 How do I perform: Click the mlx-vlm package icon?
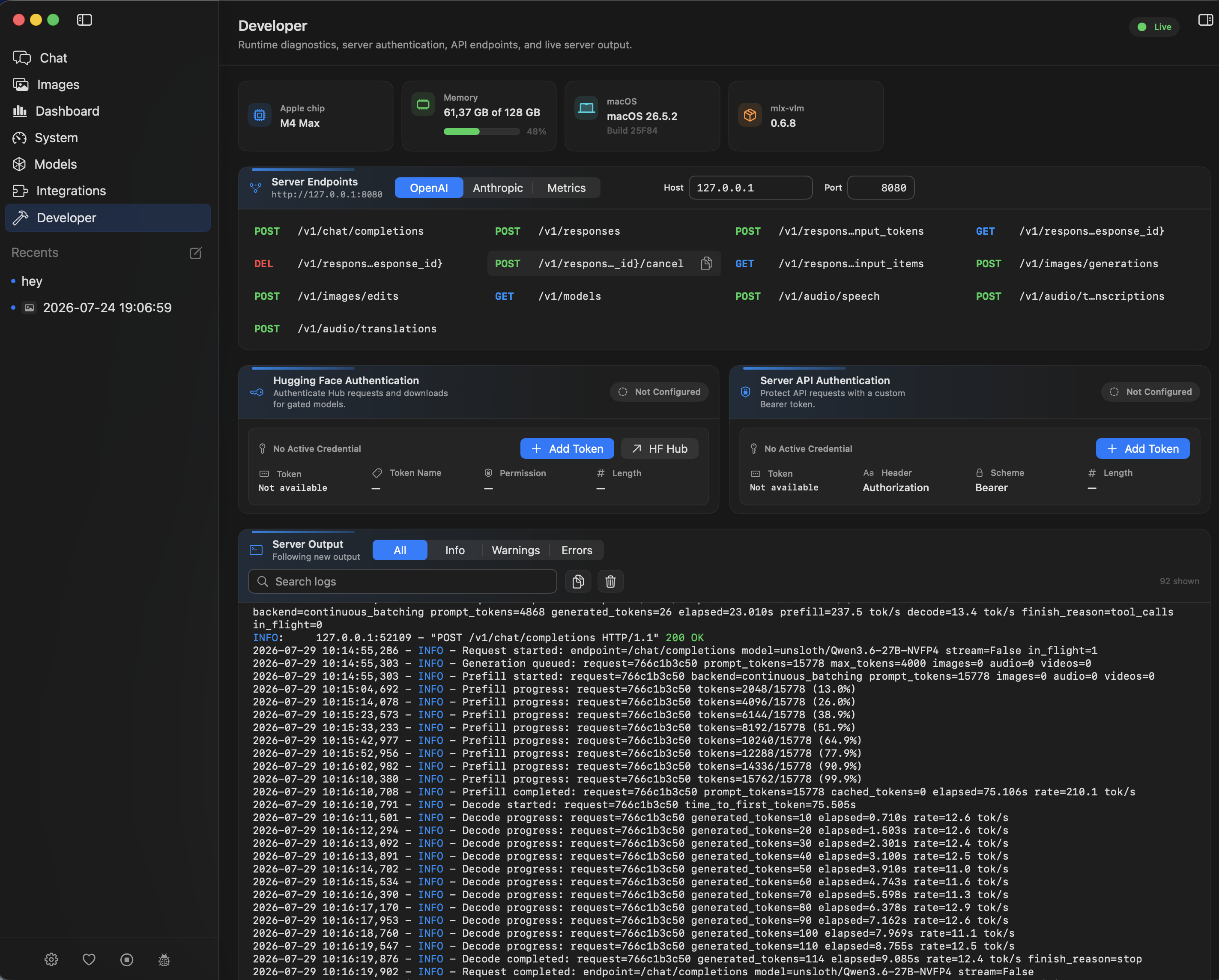pyautogui.click(x=750, y=115)
